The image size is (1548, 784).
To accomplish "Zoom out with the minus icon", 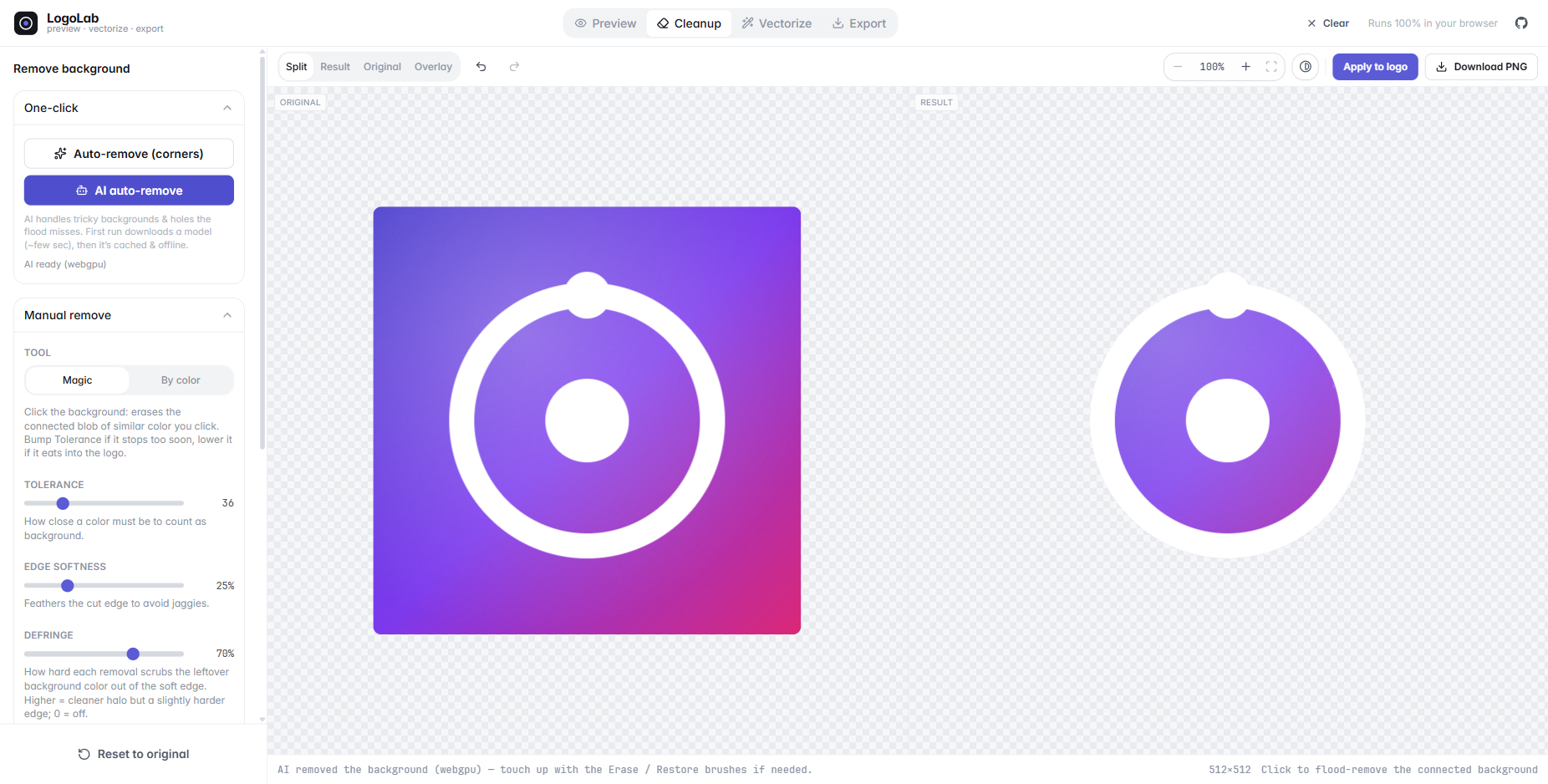I will pos(1178,67).
